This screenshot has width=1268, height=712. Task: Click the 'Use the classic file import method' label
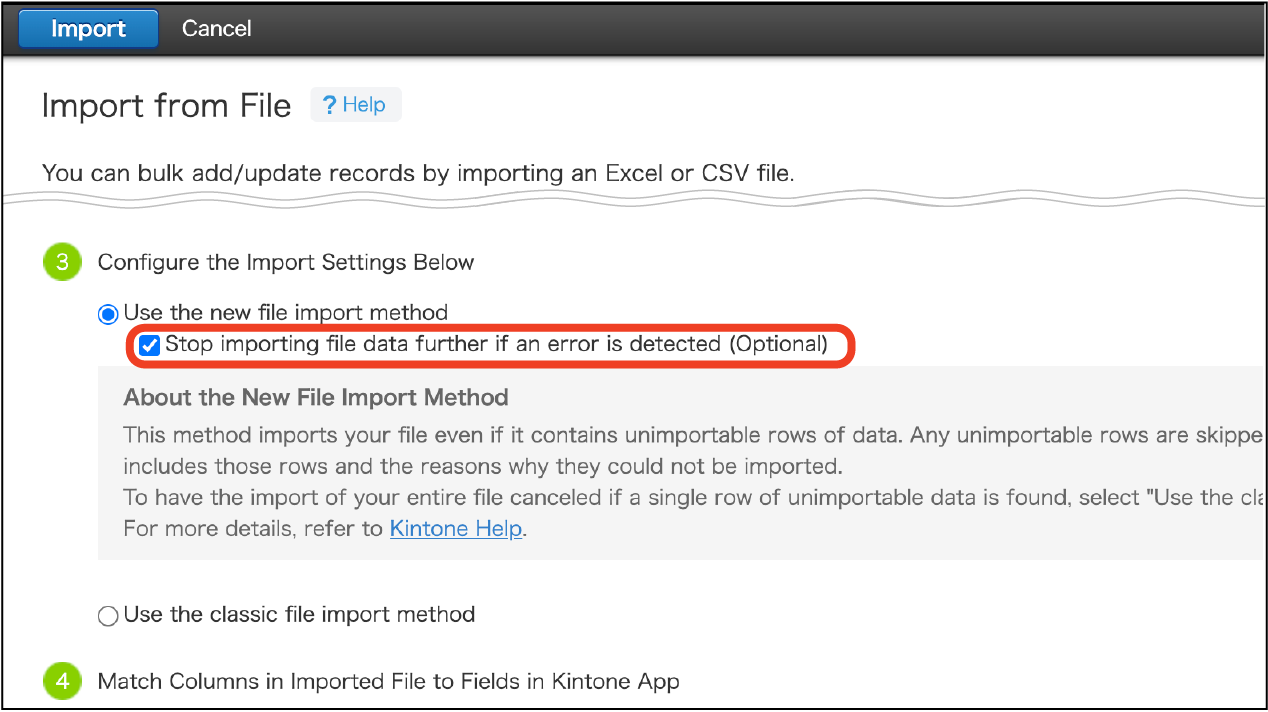pos(299,614)
